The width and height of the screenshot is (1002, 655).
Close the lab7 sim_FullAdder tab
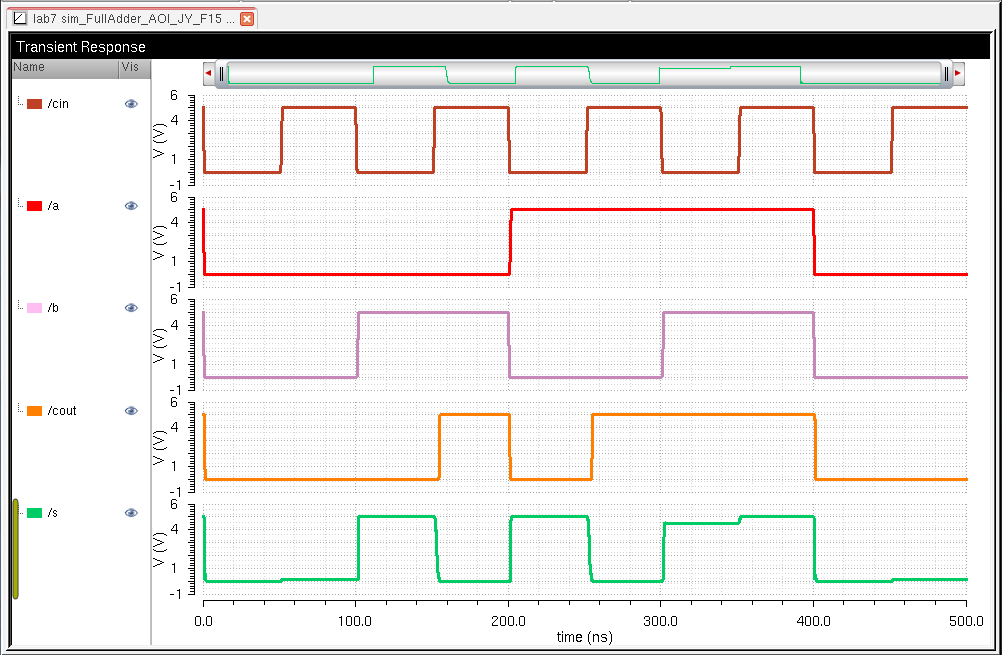(x=248, y=19)
